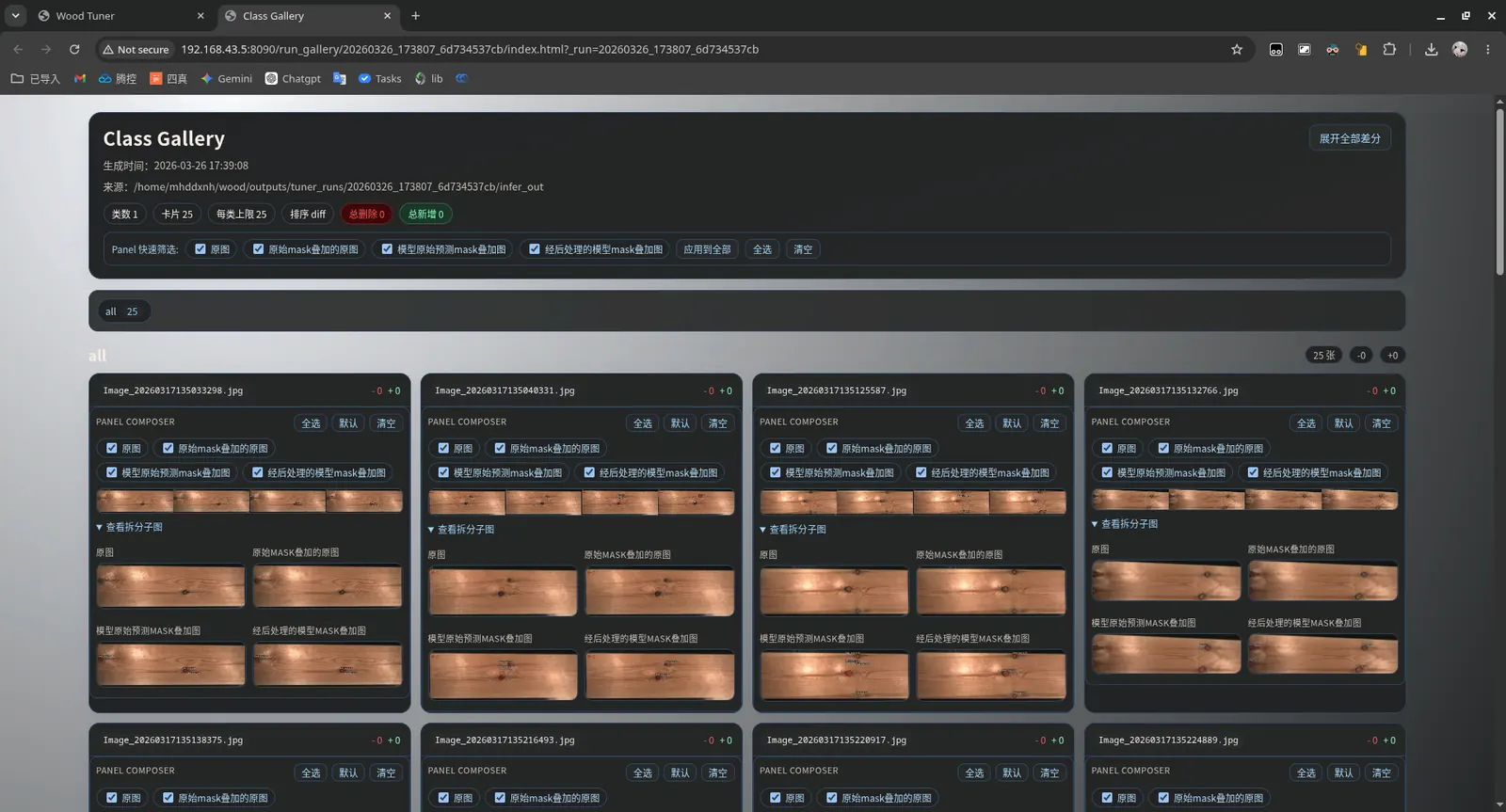This screenshot has height=812, width=1506.
Task: Go forward to the next page
Action: 46,49
